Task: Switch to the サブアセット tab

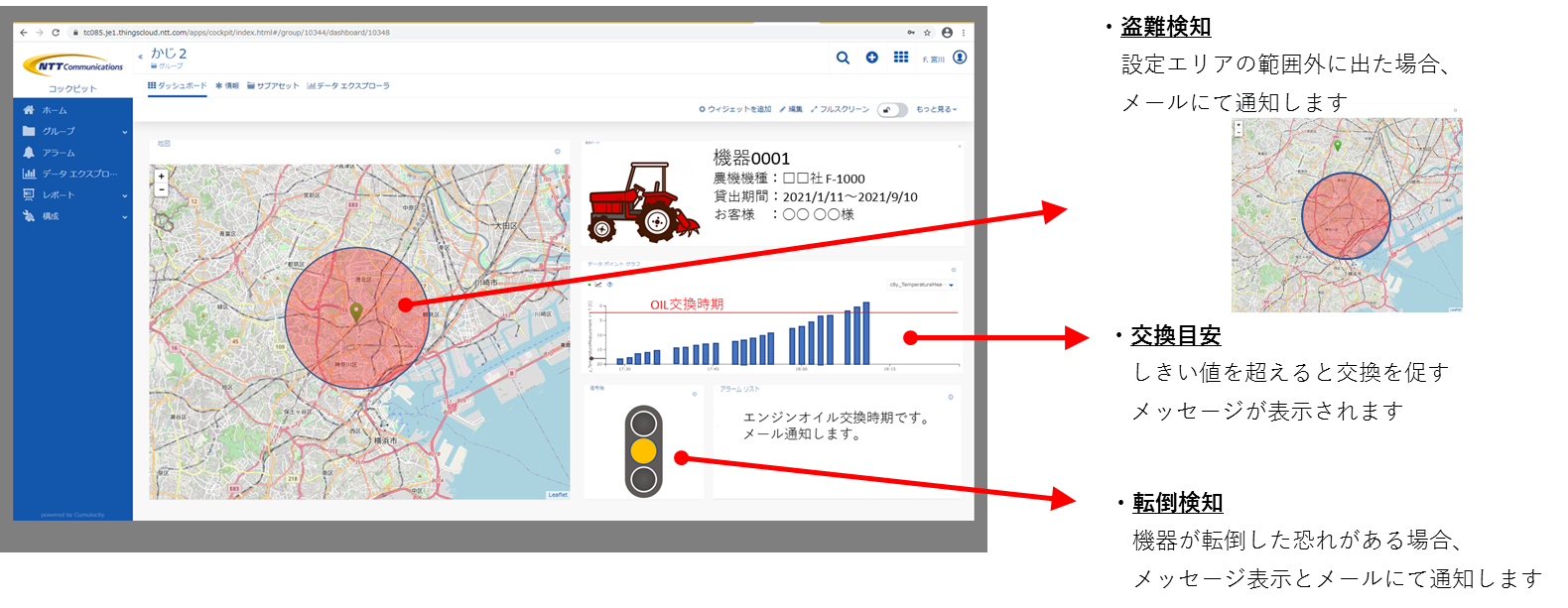Action: [273, 86]
